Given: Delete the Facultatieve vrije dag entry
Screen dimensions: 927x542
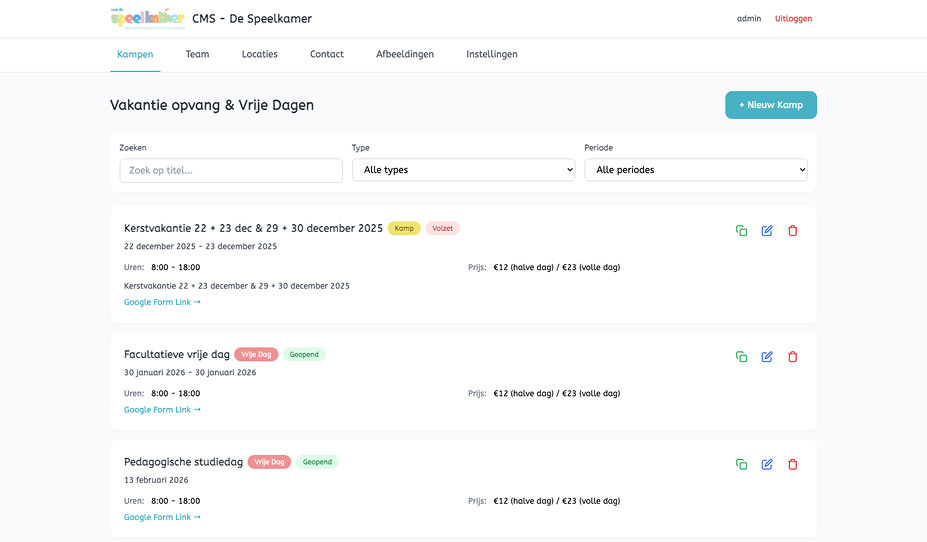Looking at the screenshot, I should pyautogui.click(x=793, y=356).
